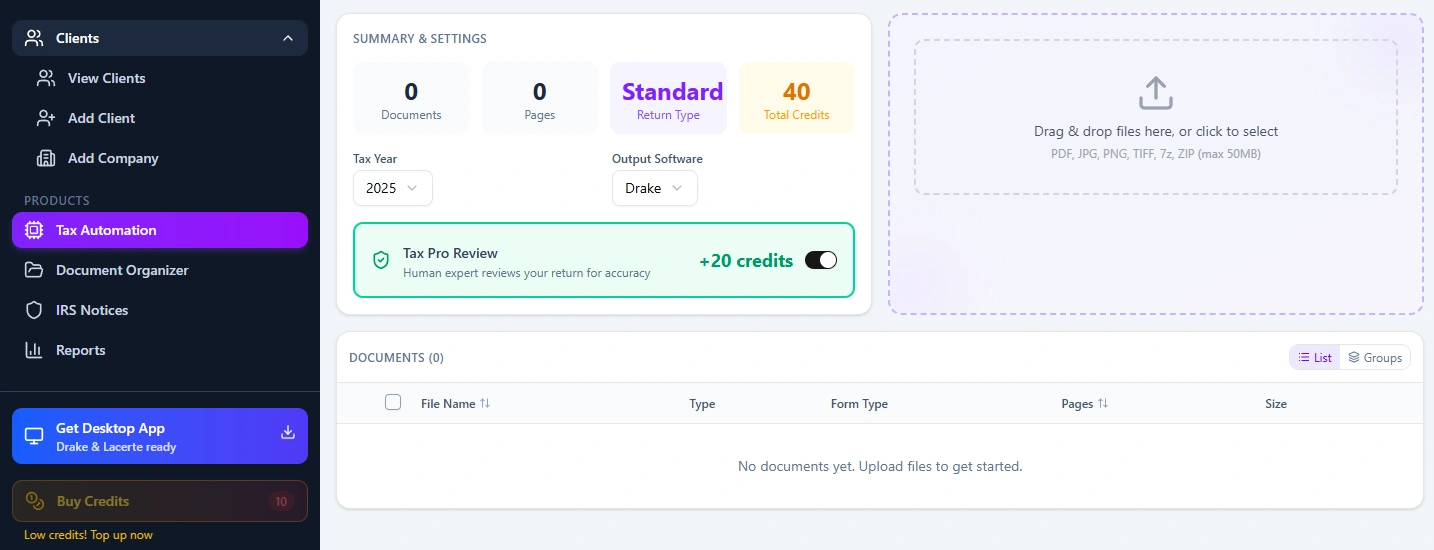The width and height of the screenshot is (1434, 550).
Task: Open the Output Software dropdown
Action: (x=654, y=188)
